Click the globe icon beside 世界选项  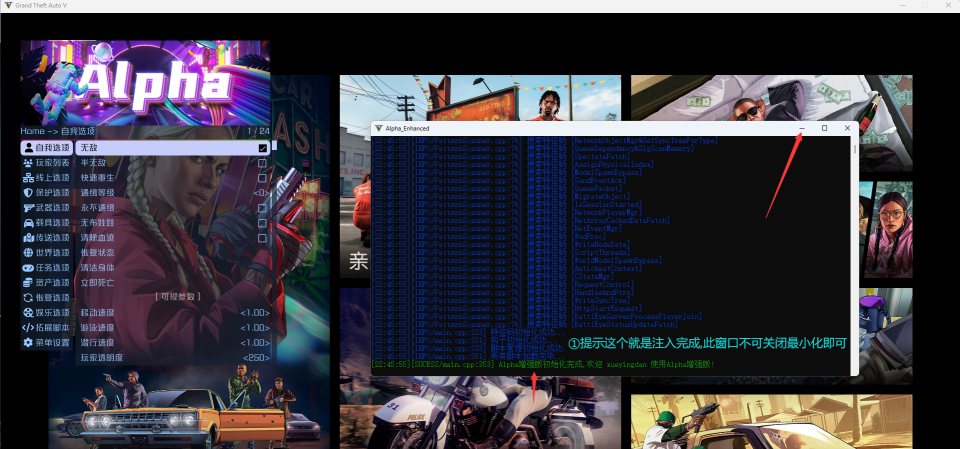tap(28, 253)
